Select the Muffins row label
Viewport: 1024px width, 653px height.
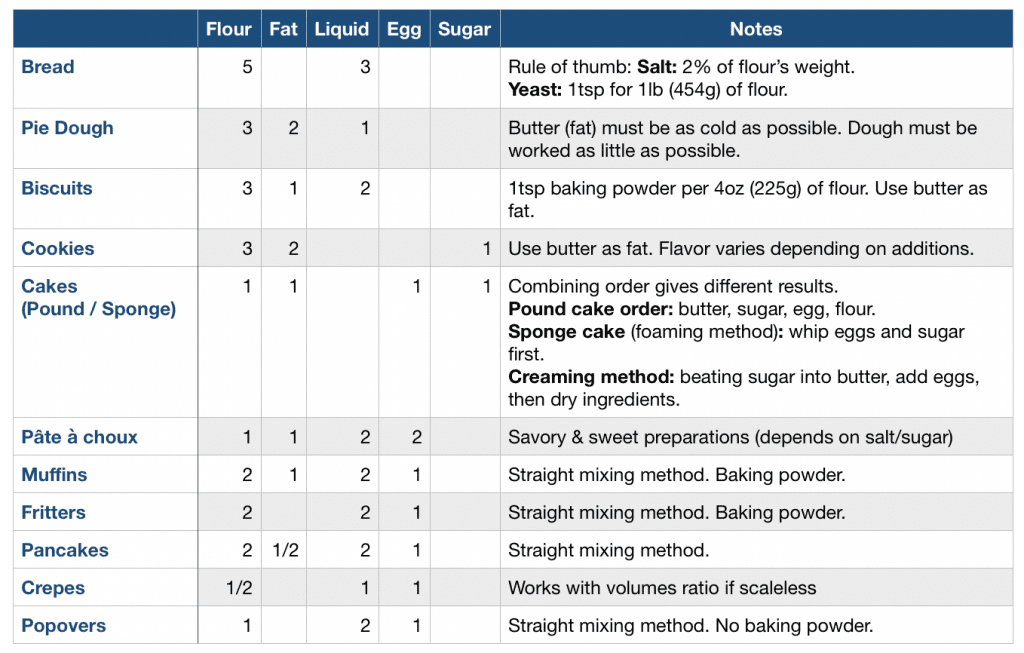pyautogui.click(x=54, y=475)
